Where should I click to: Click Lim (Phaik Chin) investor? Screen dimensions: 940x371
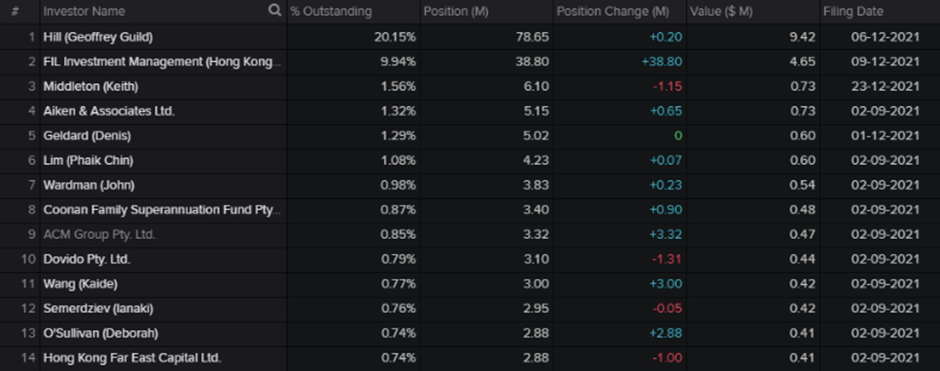[x=88, y=161]
